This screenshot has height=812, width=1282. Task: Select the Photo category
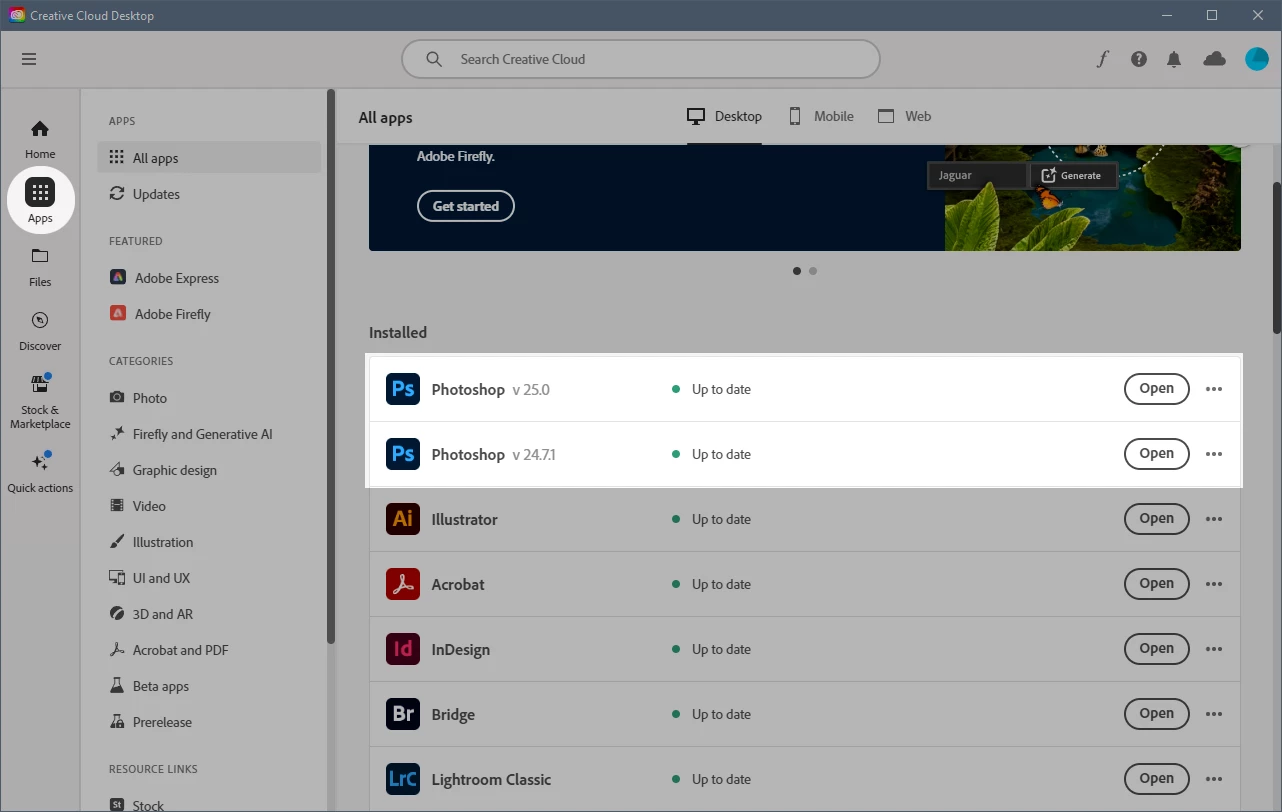coord(209,398)
